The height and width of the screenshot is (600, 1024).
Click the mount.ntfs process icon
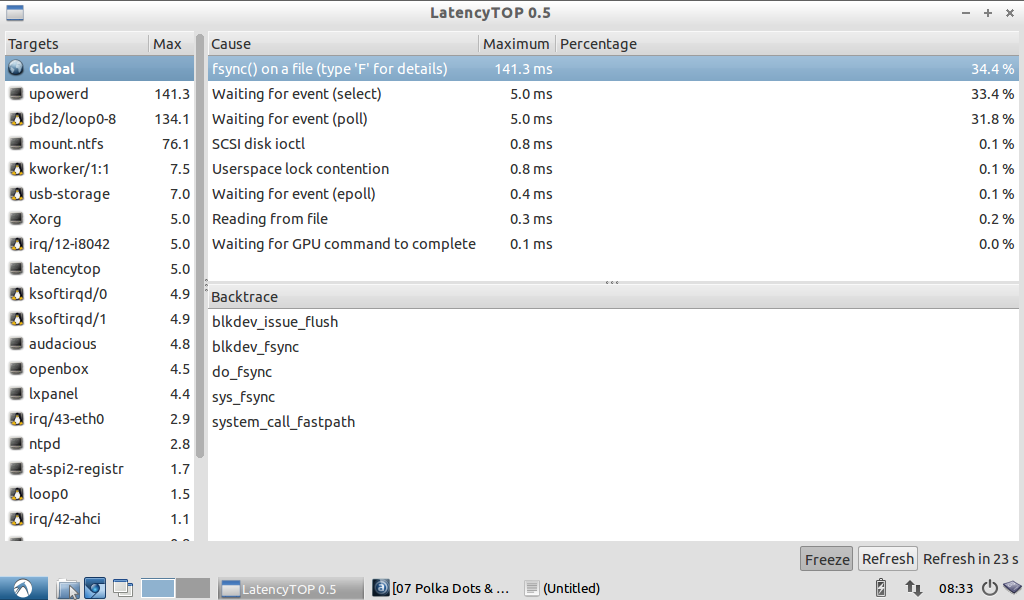pos(16,144)
